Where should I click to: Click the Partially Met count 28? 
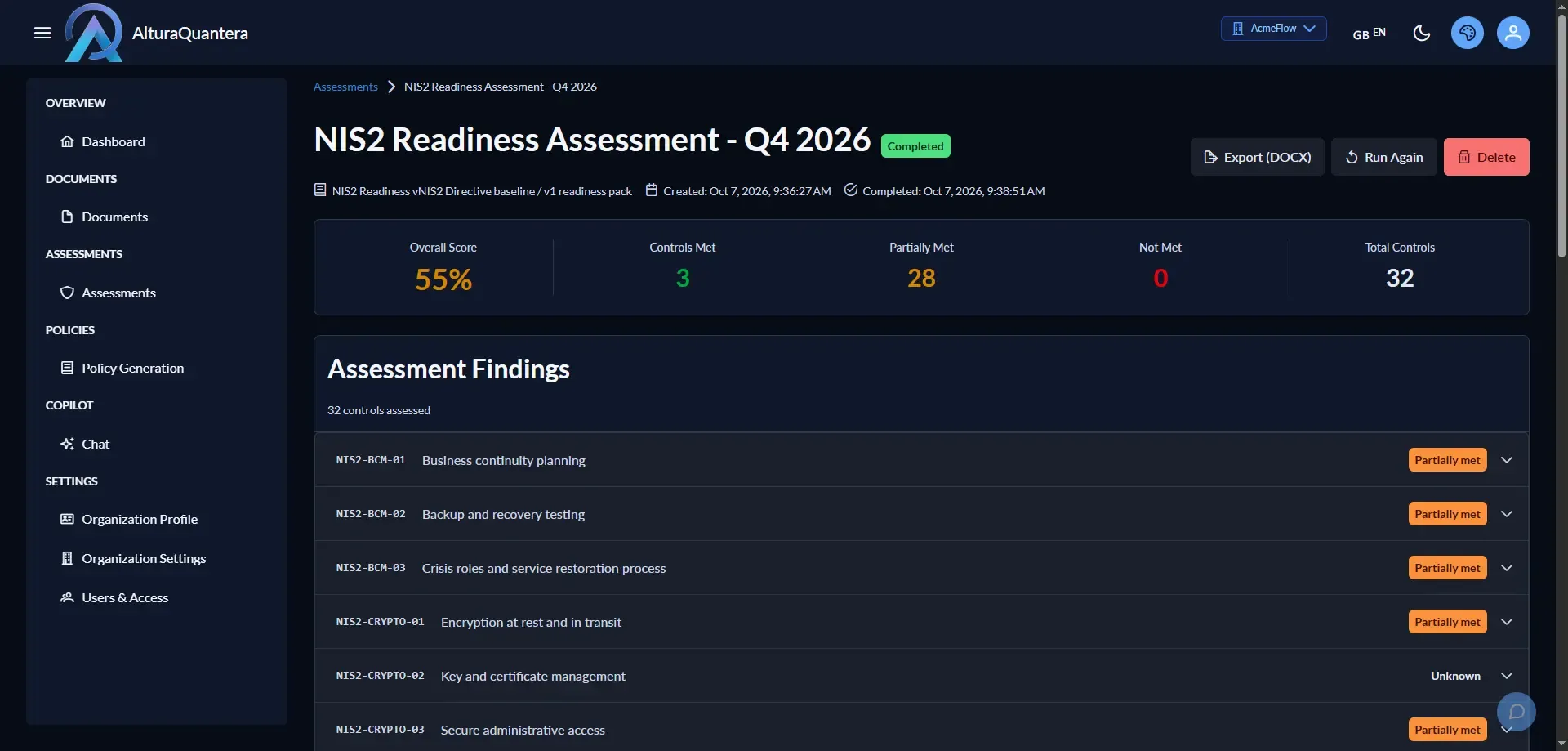pos(921,278)
